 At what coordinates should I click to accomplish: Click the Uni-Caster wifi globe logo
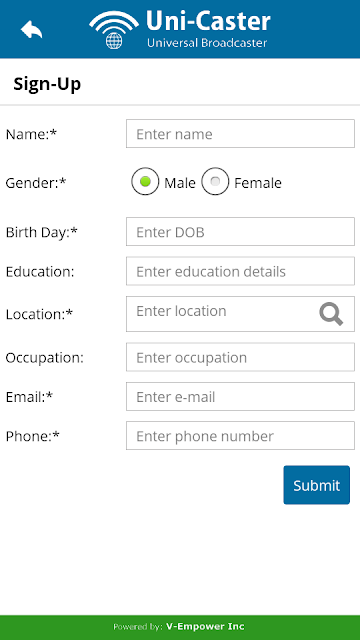114,30
